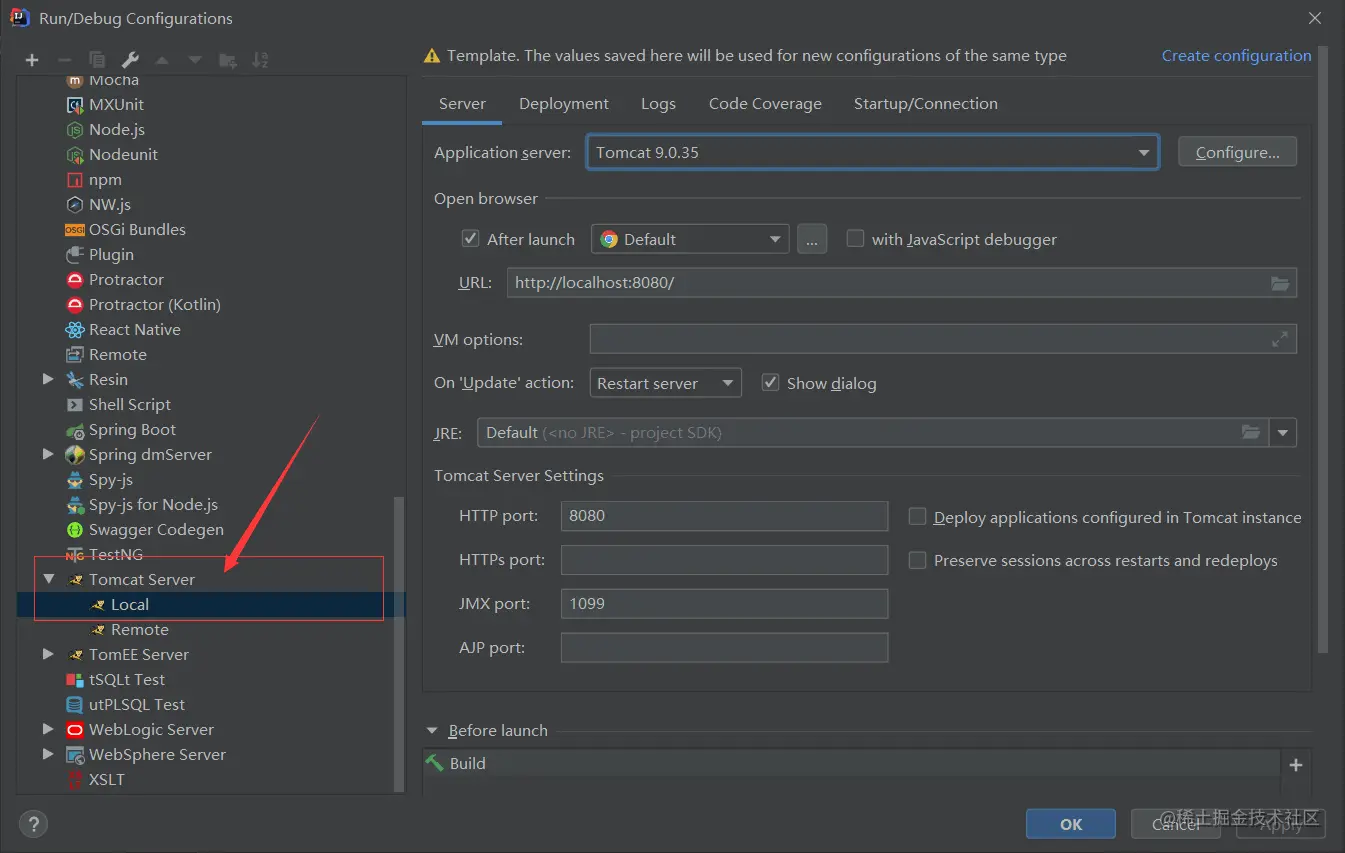Select the Protractor (Kotlin) template icon
This screenshot has height=853, width=1345.
coord(74,305)
